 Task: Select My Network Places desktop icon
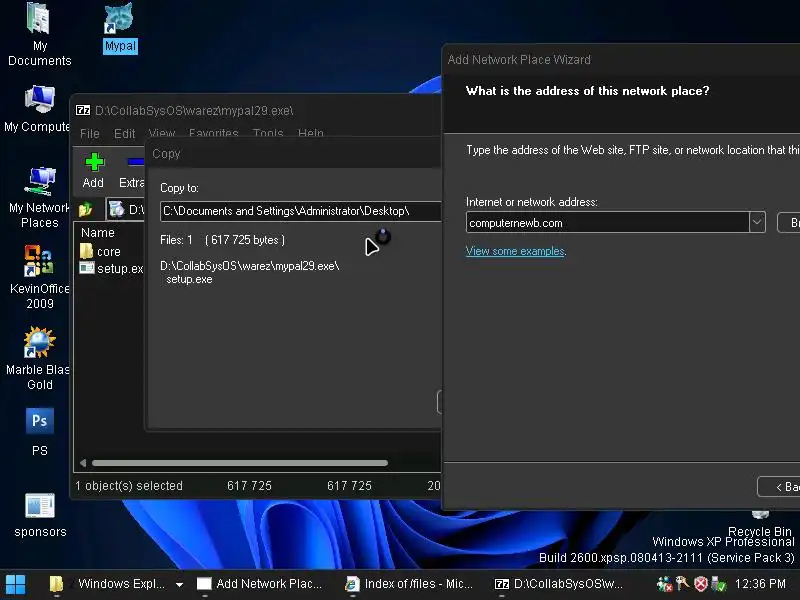tap(39, 198)
